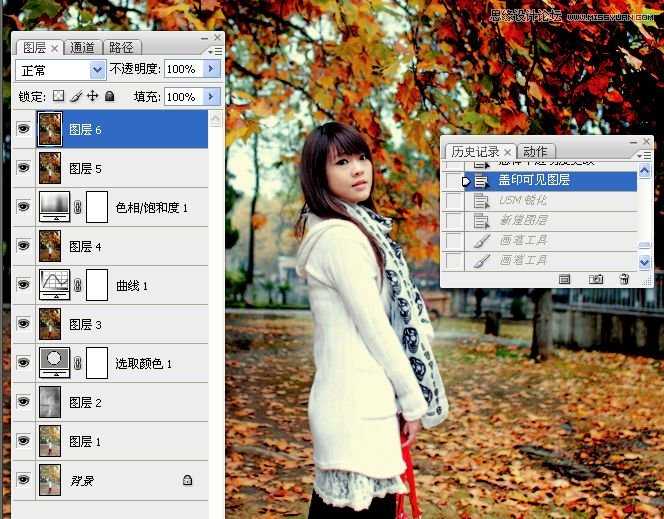Toggle visibility of 曲线 1 layer
The height and width of the screenshot is (519, 664).
[x=24, y=284]
